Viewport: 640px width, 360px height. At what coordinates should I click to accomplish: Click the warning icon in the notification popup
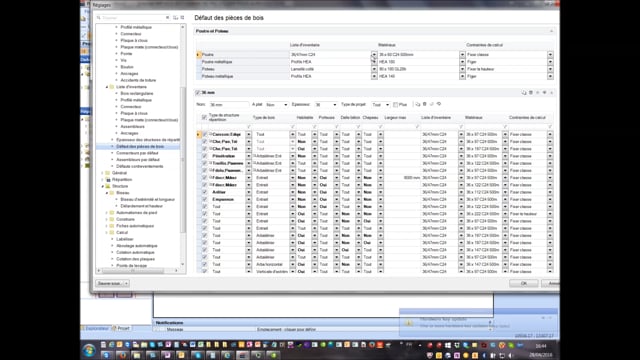click(x=409, y=323)
